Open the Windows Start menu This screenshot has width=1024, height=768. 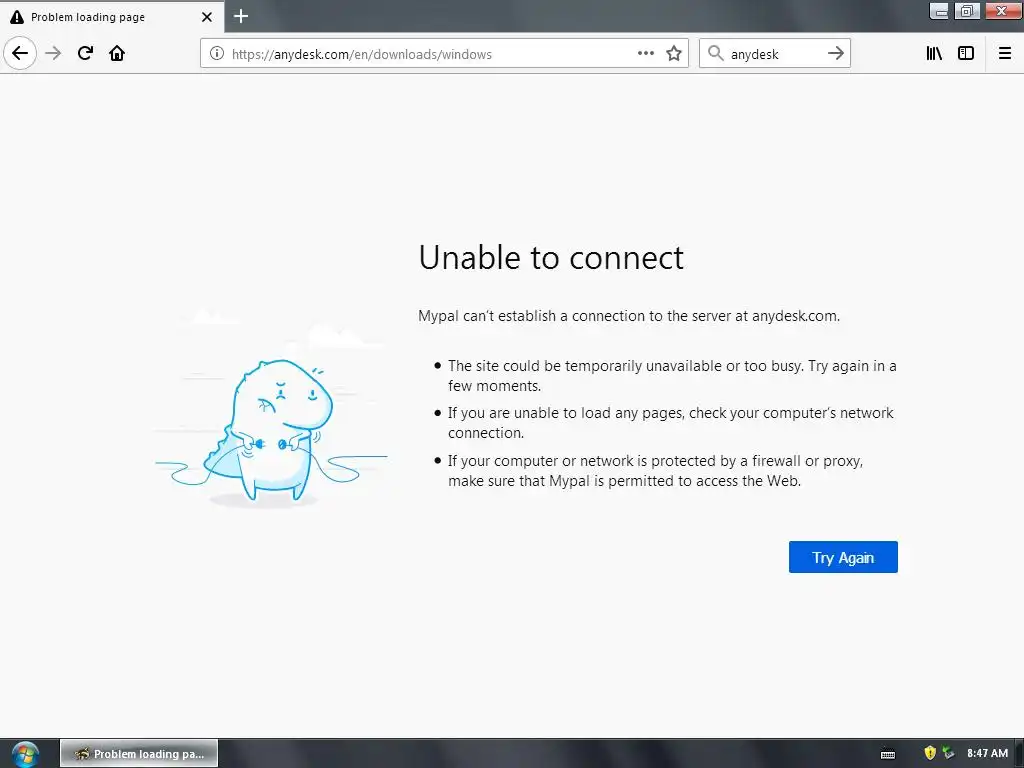[x=25, y=754]
